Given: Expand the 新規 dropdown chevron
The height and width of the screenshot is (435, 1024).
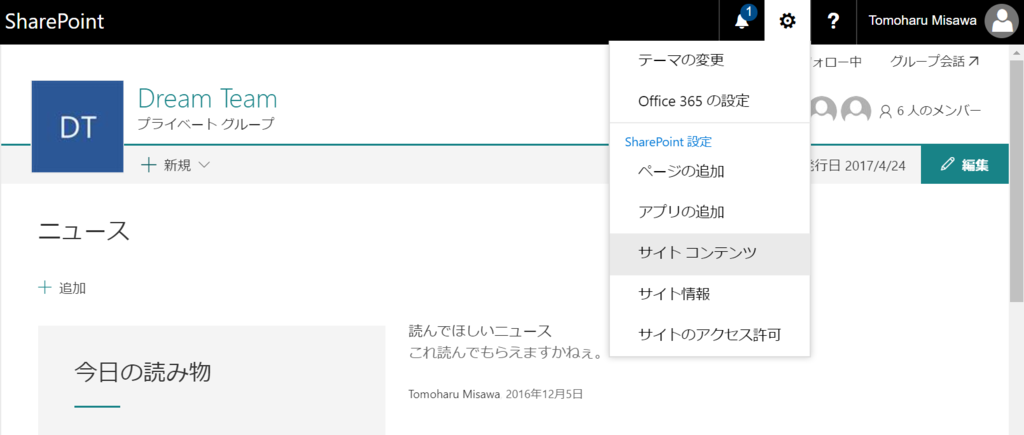Looking at the screenshot, I should click(204, 165).
